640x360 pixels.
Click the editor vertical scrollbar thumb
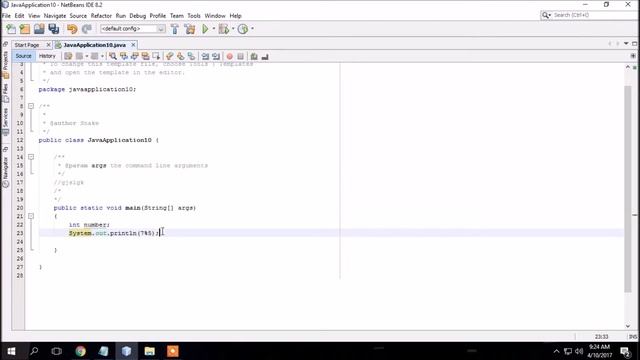[x=628, y=189]
